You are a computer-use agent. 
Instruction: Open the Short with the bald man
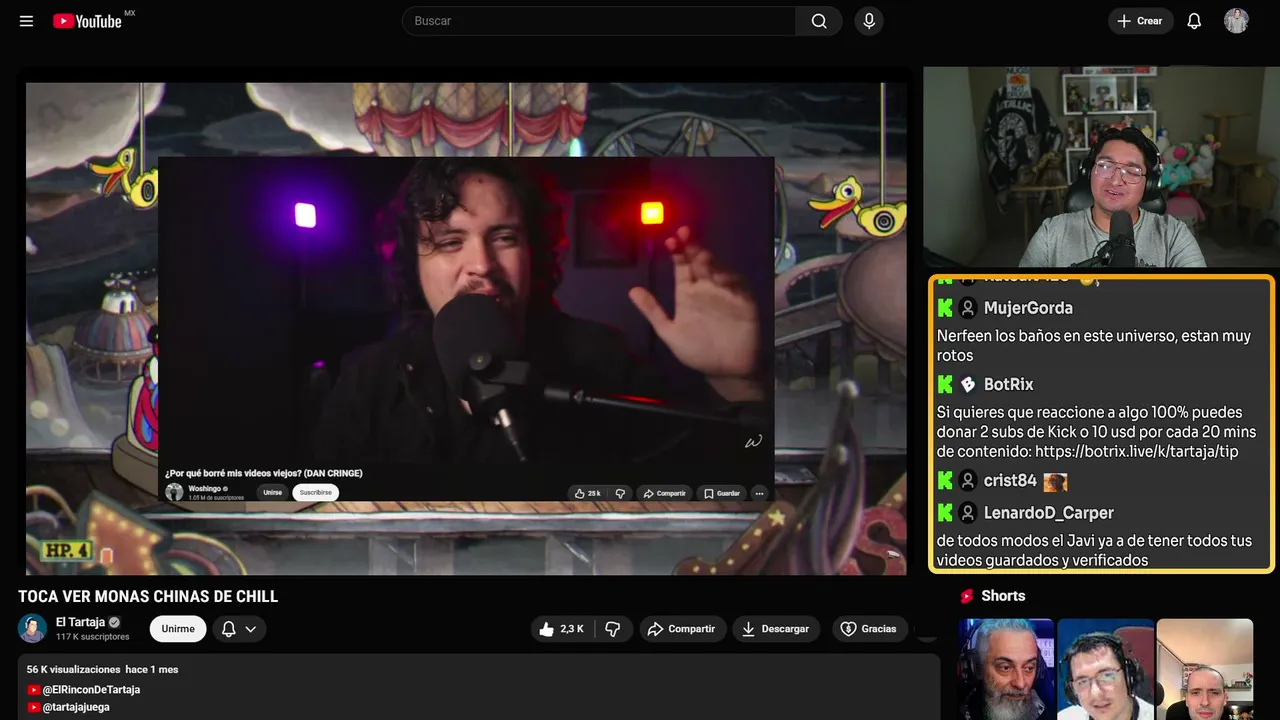(x=1205, y=669)
